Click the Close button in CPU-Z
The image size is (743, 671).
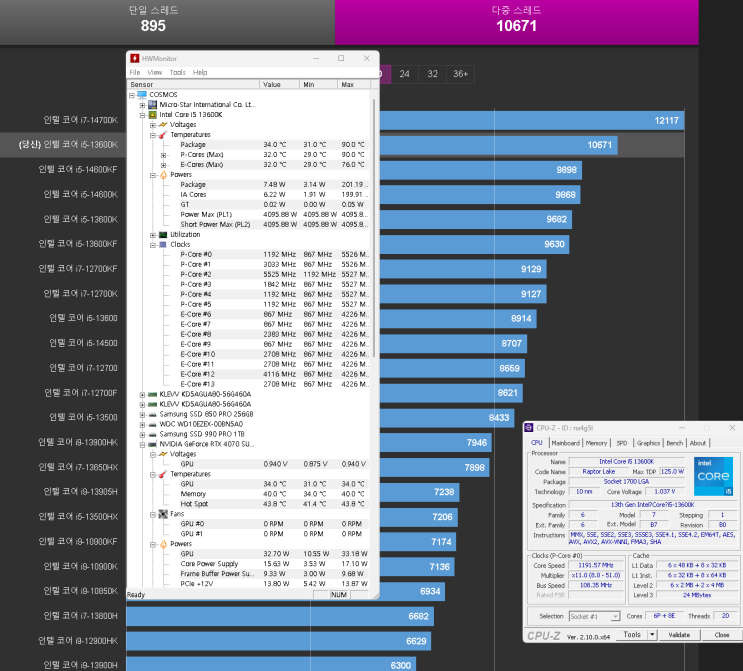point(722,635)
